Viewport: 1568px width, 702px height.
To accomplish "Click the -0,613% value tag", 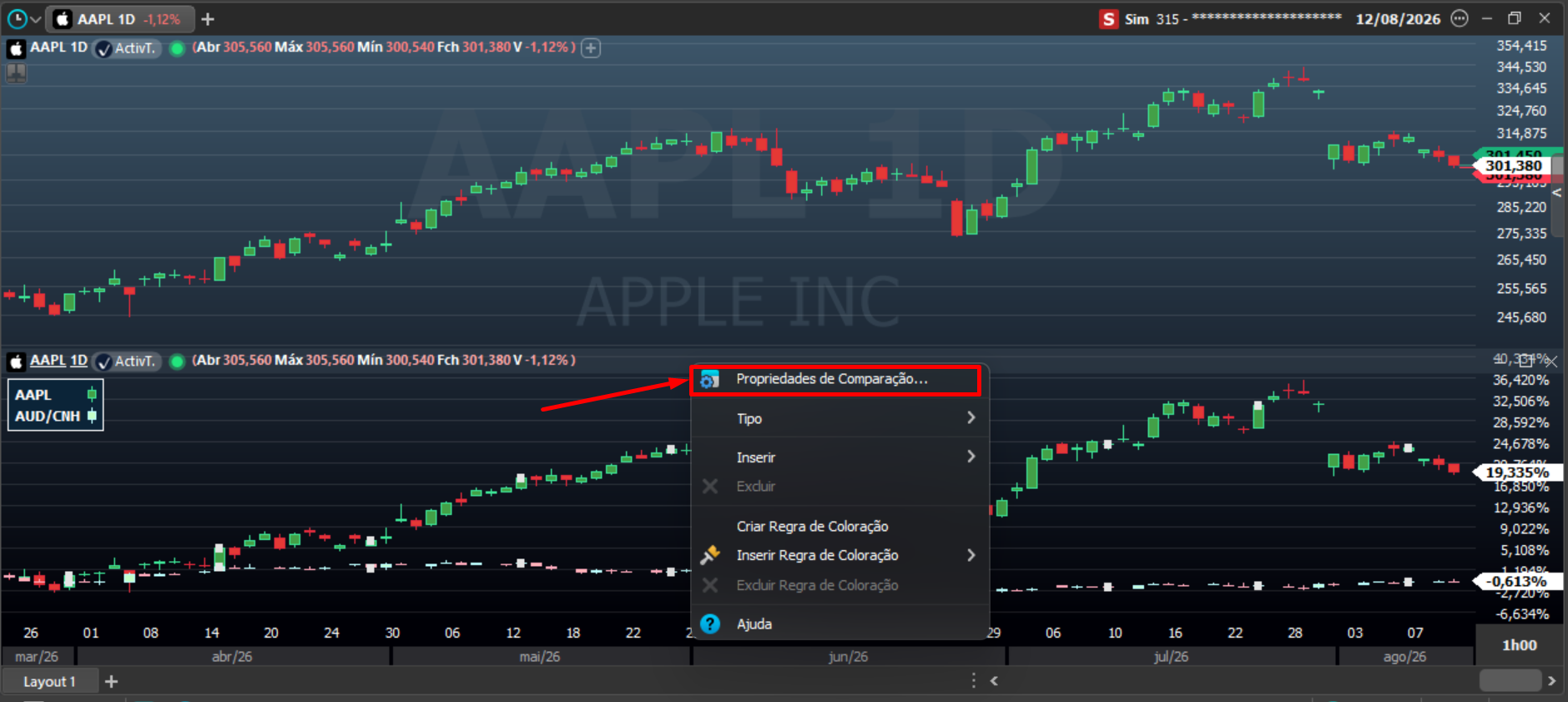I will (1515, 581).
